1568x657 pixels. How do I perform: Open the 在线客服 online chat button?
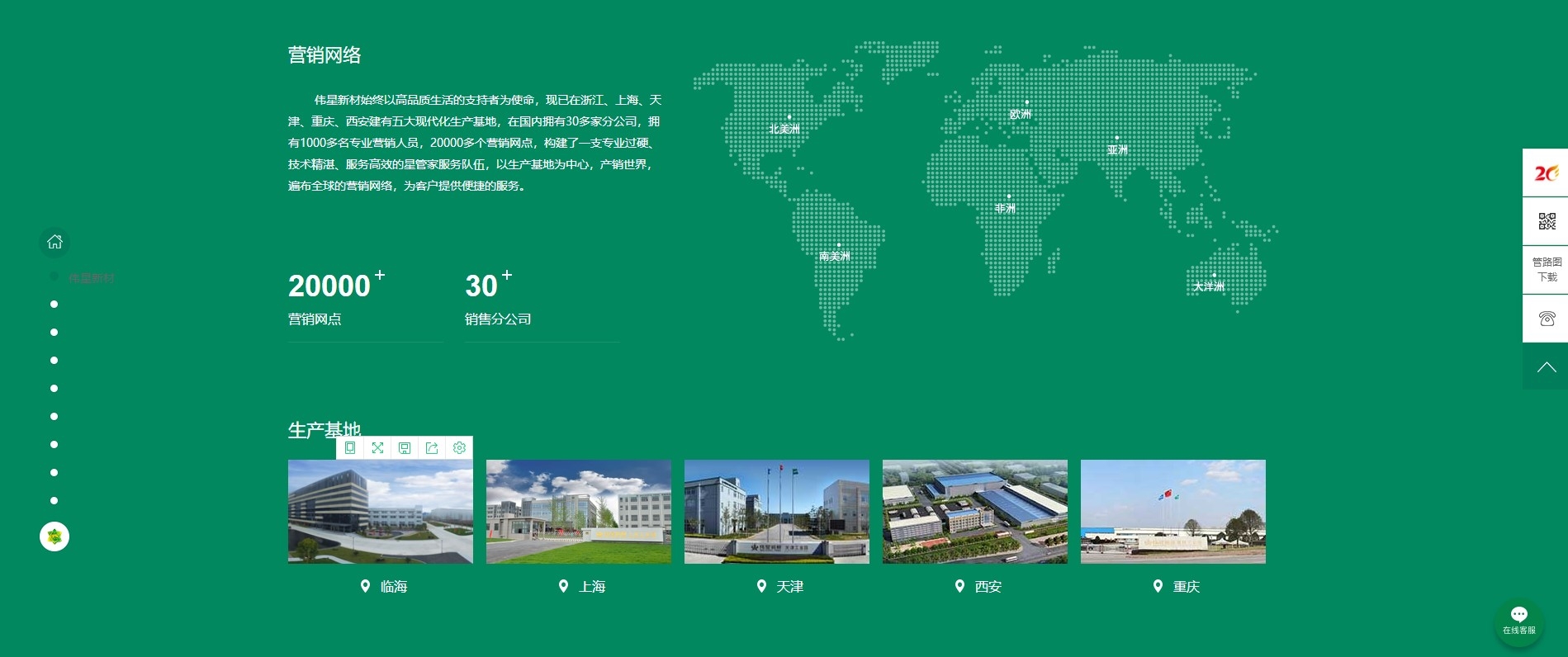1518,622
